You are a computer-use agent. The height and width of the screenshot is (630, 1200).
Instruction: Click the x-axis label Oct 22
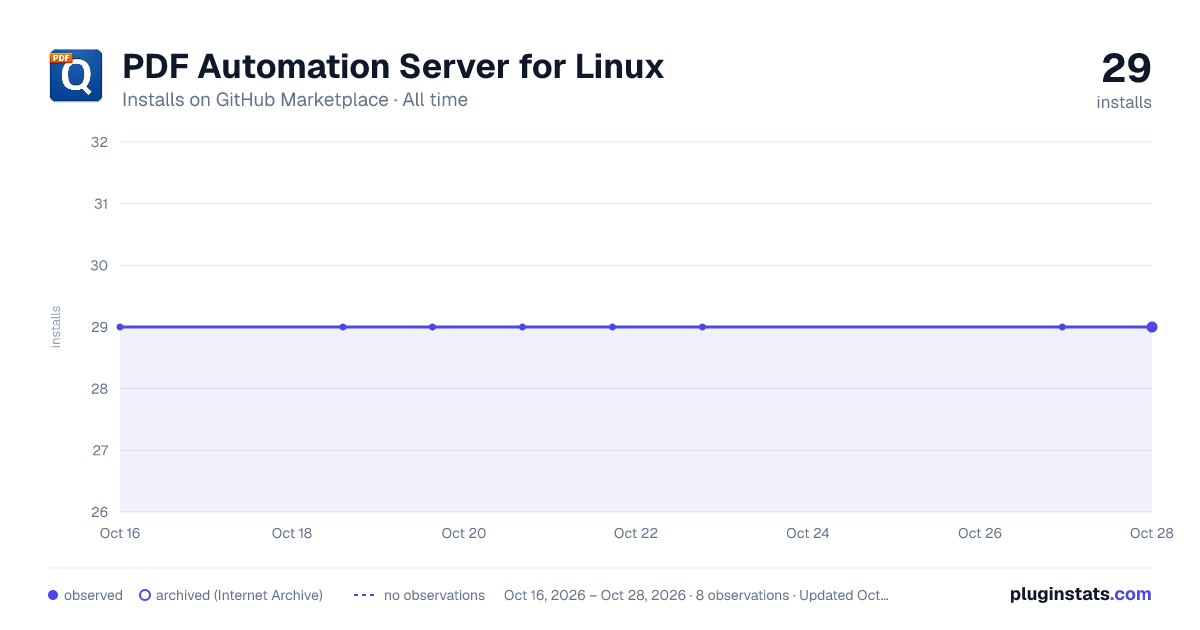click(x=636, y=533)
